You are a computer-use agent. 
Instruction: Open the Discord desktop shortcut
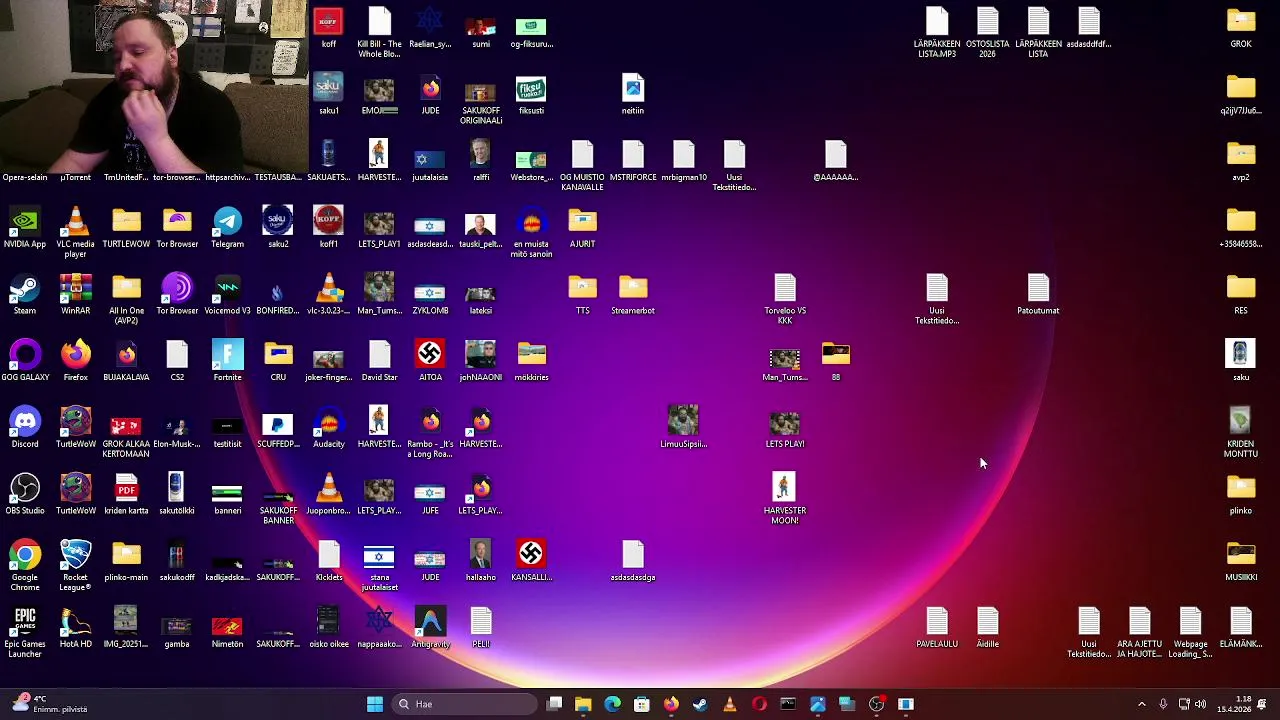tap(25, 428)
